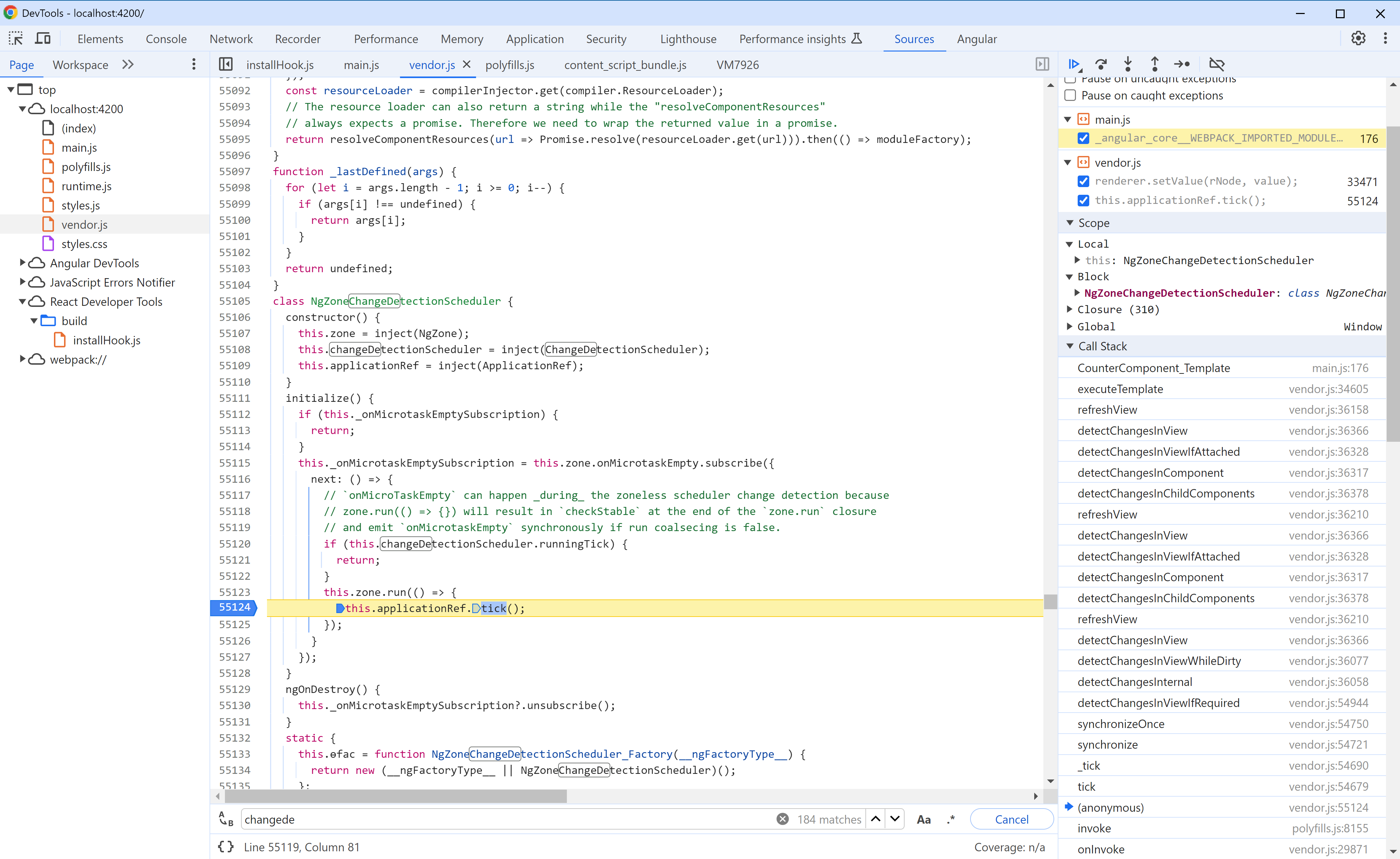1400x859 pixels.
Task: Uncheck the main.js line 176 breakpoint
Action: (1084, 138)
